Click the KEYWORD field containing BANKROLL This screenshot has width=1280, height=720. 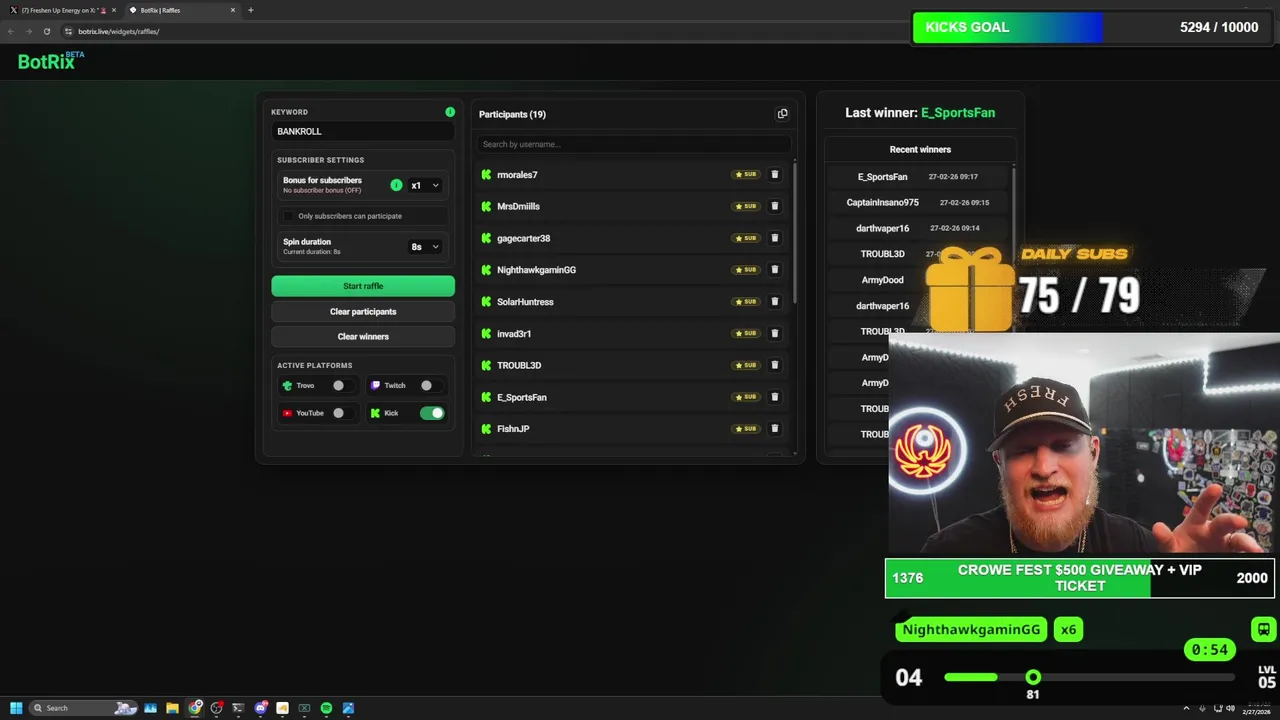click(x=363, y=131)
